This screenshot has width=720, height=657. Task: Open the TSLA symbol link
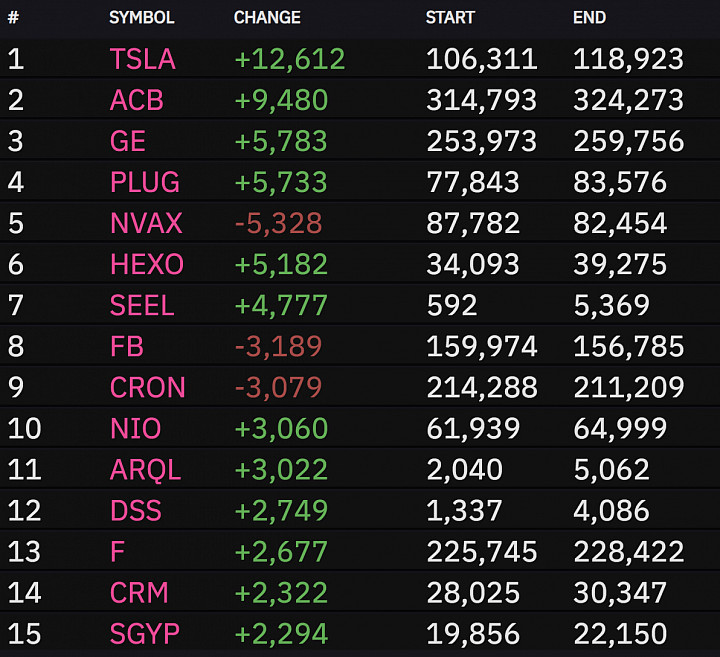coord(142,59)
